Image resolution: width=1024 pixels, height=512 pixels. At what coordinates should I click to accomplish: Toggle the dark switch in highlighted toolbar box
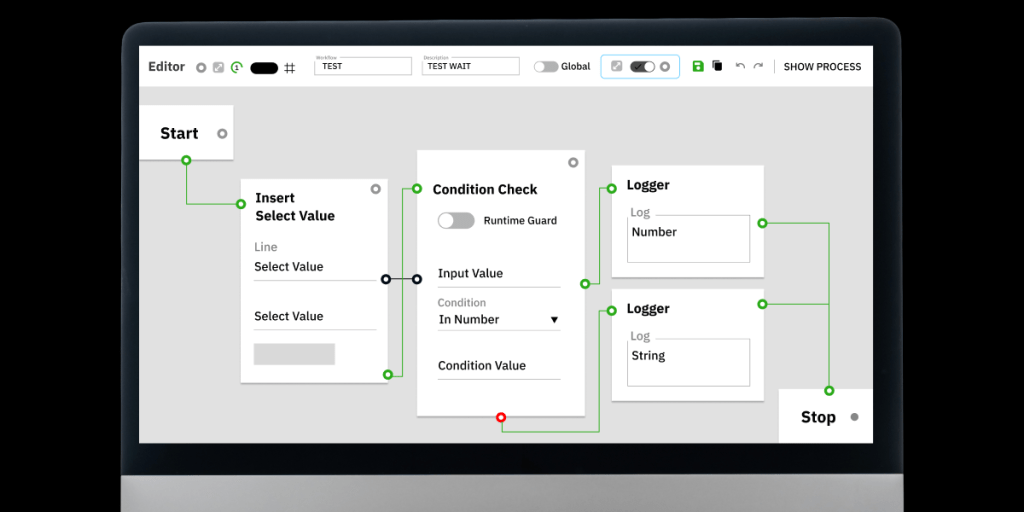(x=642, y=67)
